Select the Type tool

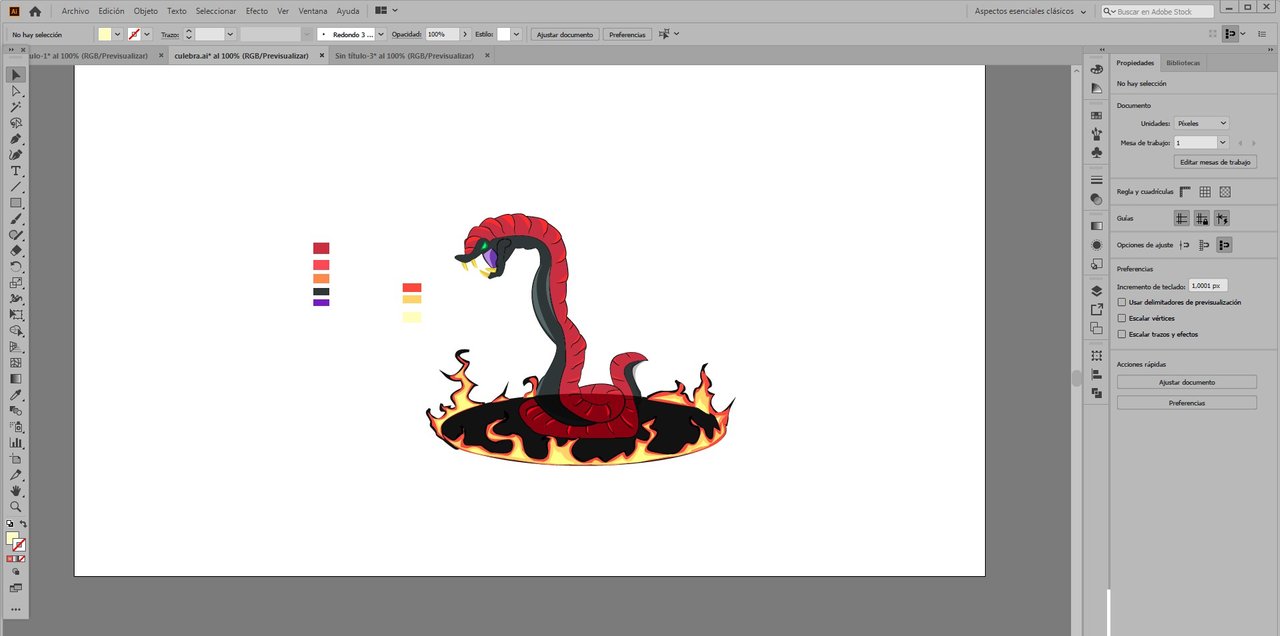pyautogui.click(x=16, y=171)
